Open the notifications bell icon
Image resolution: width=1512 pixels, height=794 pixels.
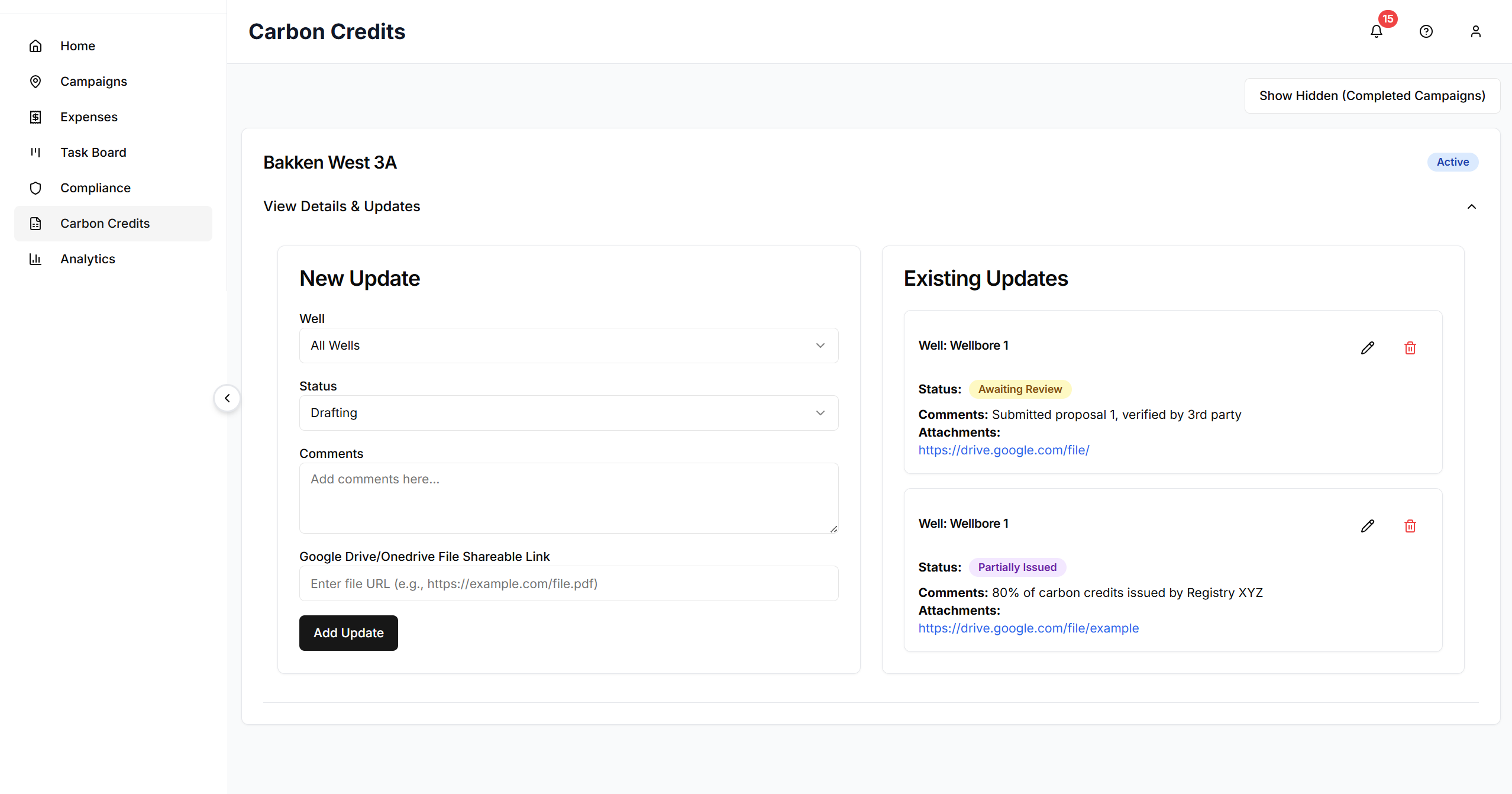[x=1377, y=31]
